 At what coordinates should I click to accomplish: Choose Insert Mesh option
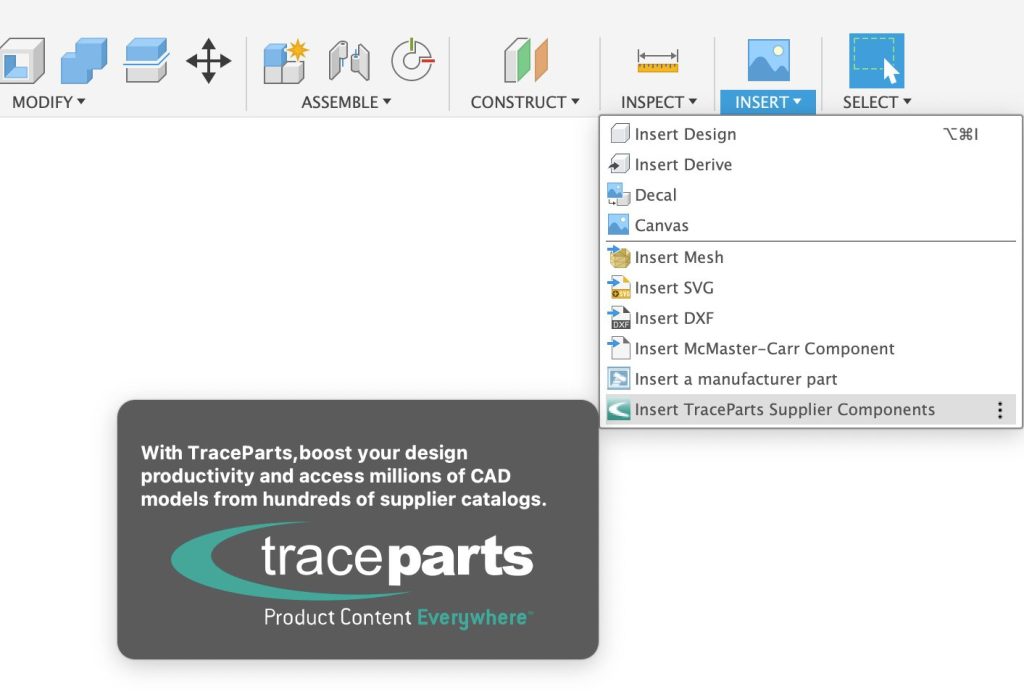[x=811, y=257]
